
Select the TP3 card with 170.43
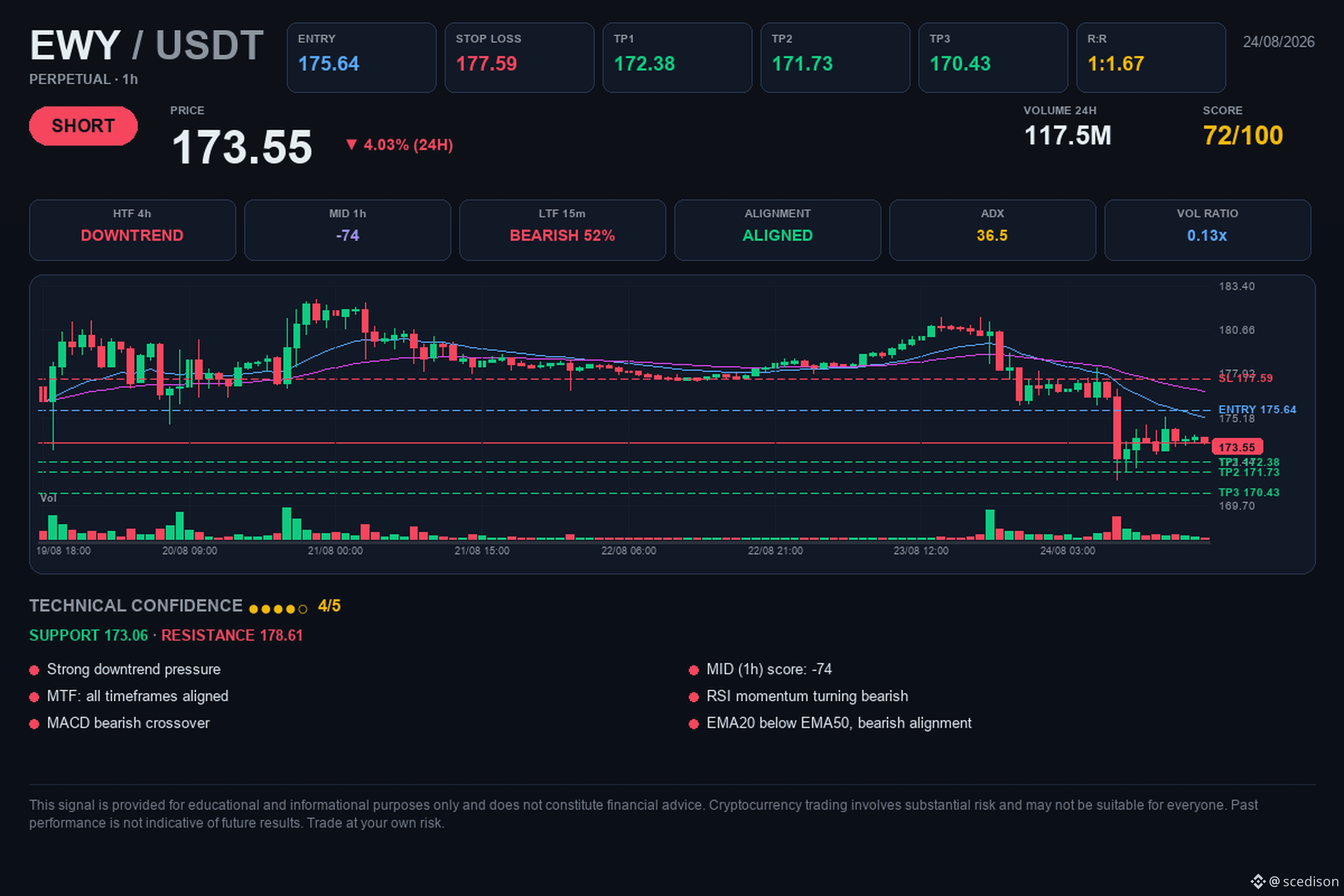(993, 58)
